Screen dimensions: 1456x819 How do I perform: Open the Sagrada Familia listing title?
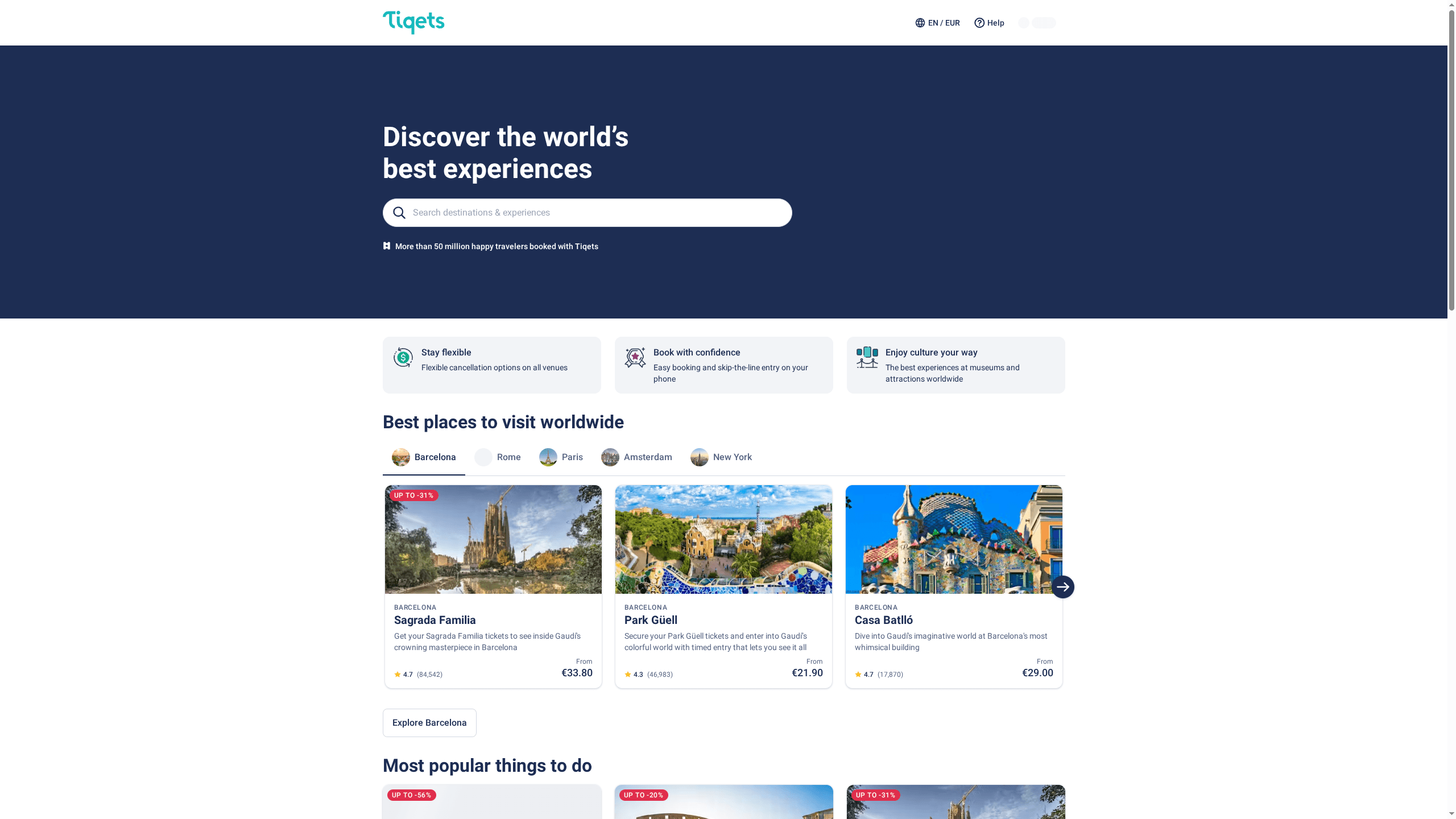pyautogui.click(x=435, y=620)
